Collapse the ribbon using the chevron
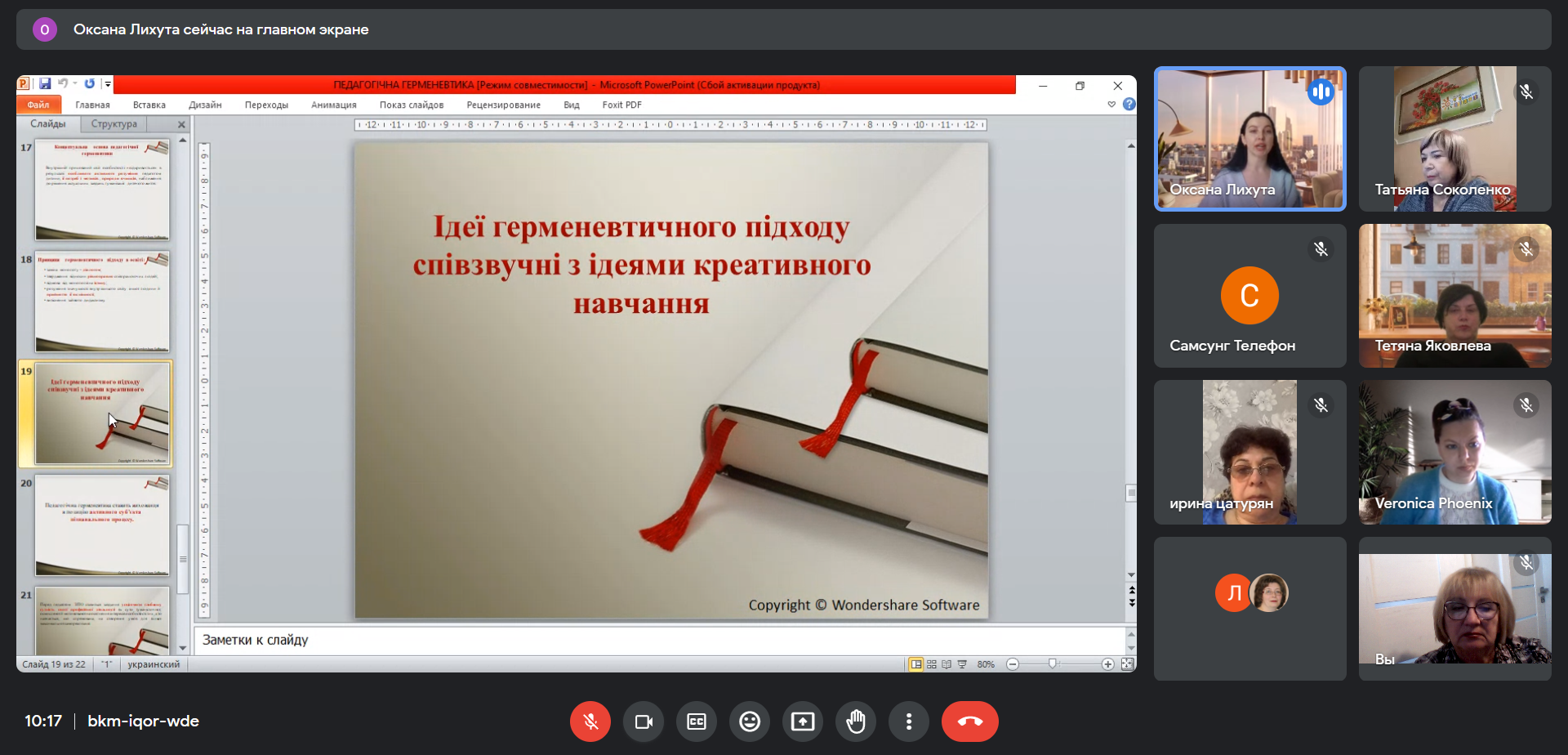Image resolution: width=1568 pixels, height=755 pixels. tap(1111, 105)
